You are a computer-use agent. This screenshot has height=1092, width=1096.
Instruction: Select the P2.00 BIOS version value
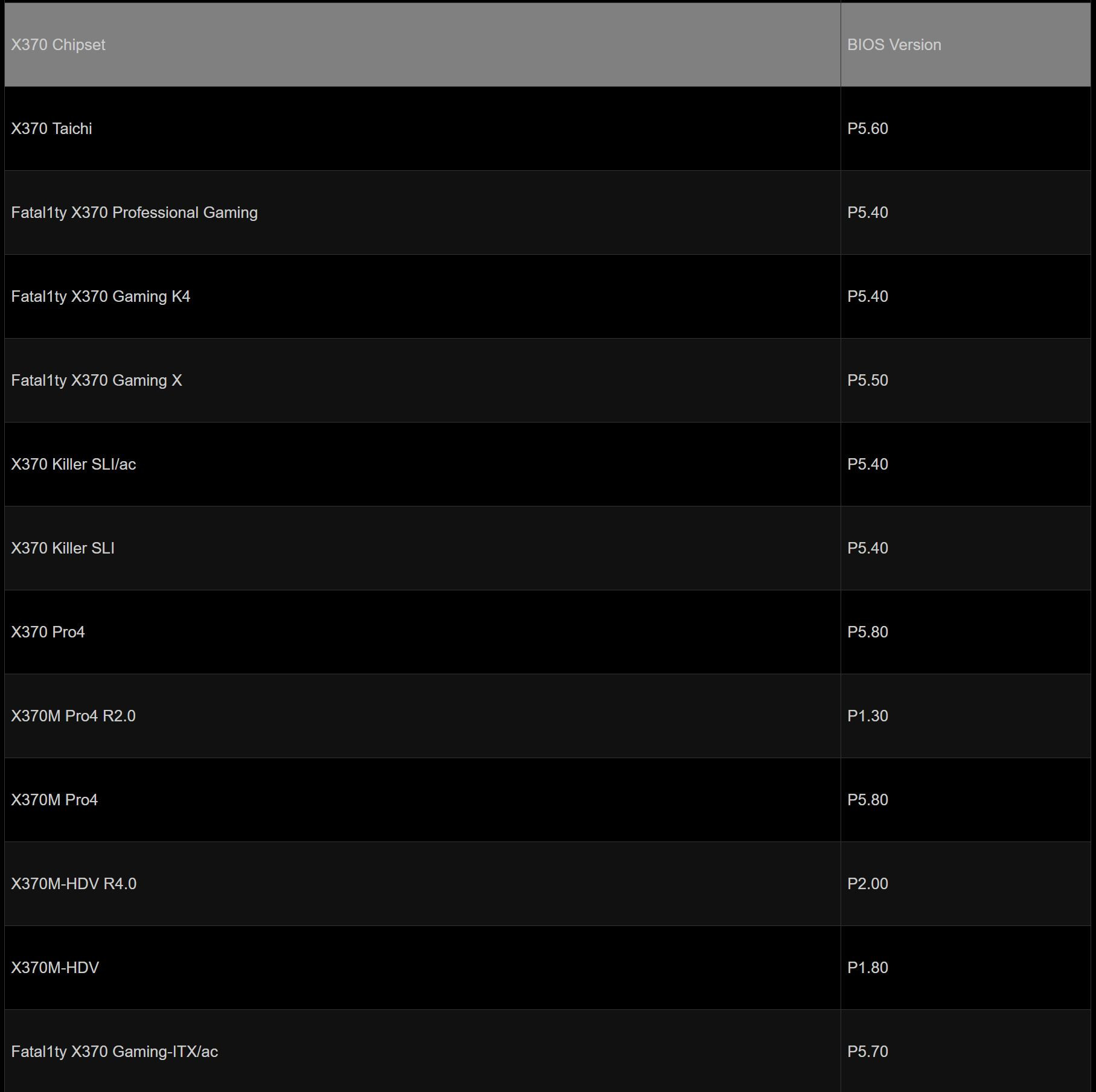(x=867, y=884)
